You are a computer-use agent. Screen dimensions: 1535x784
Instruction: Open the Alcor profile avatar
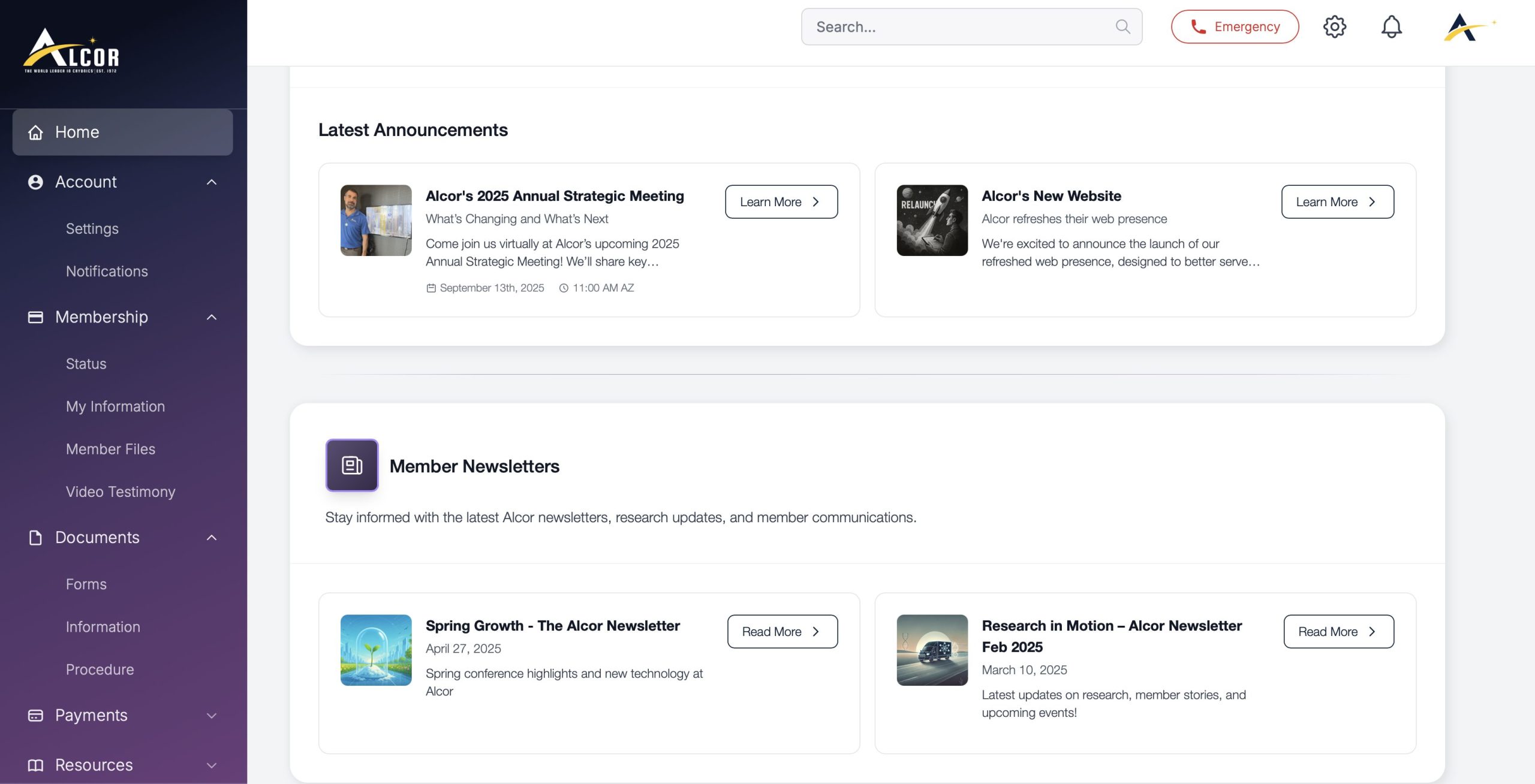coord(1468,27)
